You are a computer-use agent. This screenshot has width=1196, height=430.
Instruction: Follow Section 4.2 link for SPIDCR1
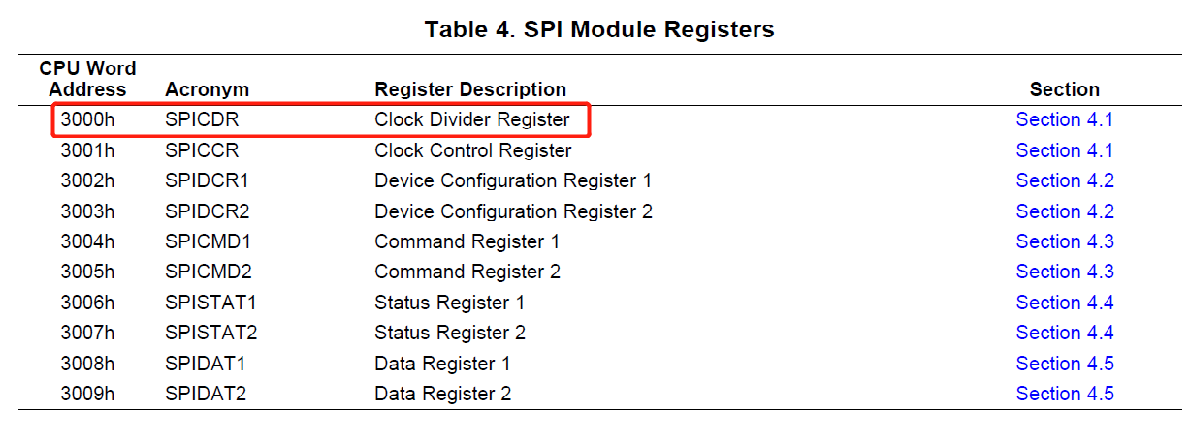pos(1064,181)
